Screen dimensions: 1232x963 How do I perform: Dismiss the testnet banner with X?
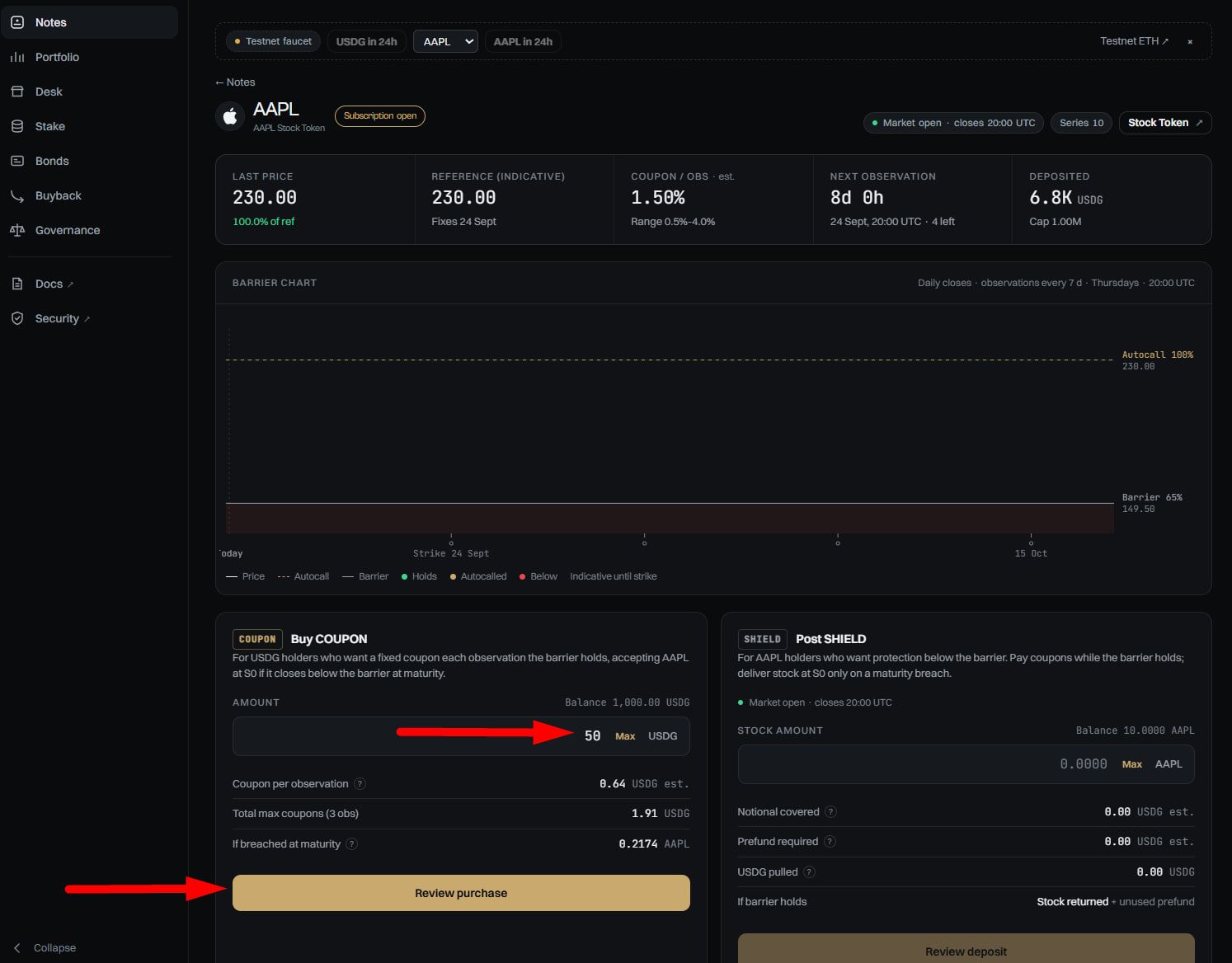(x=1190, y=41)
